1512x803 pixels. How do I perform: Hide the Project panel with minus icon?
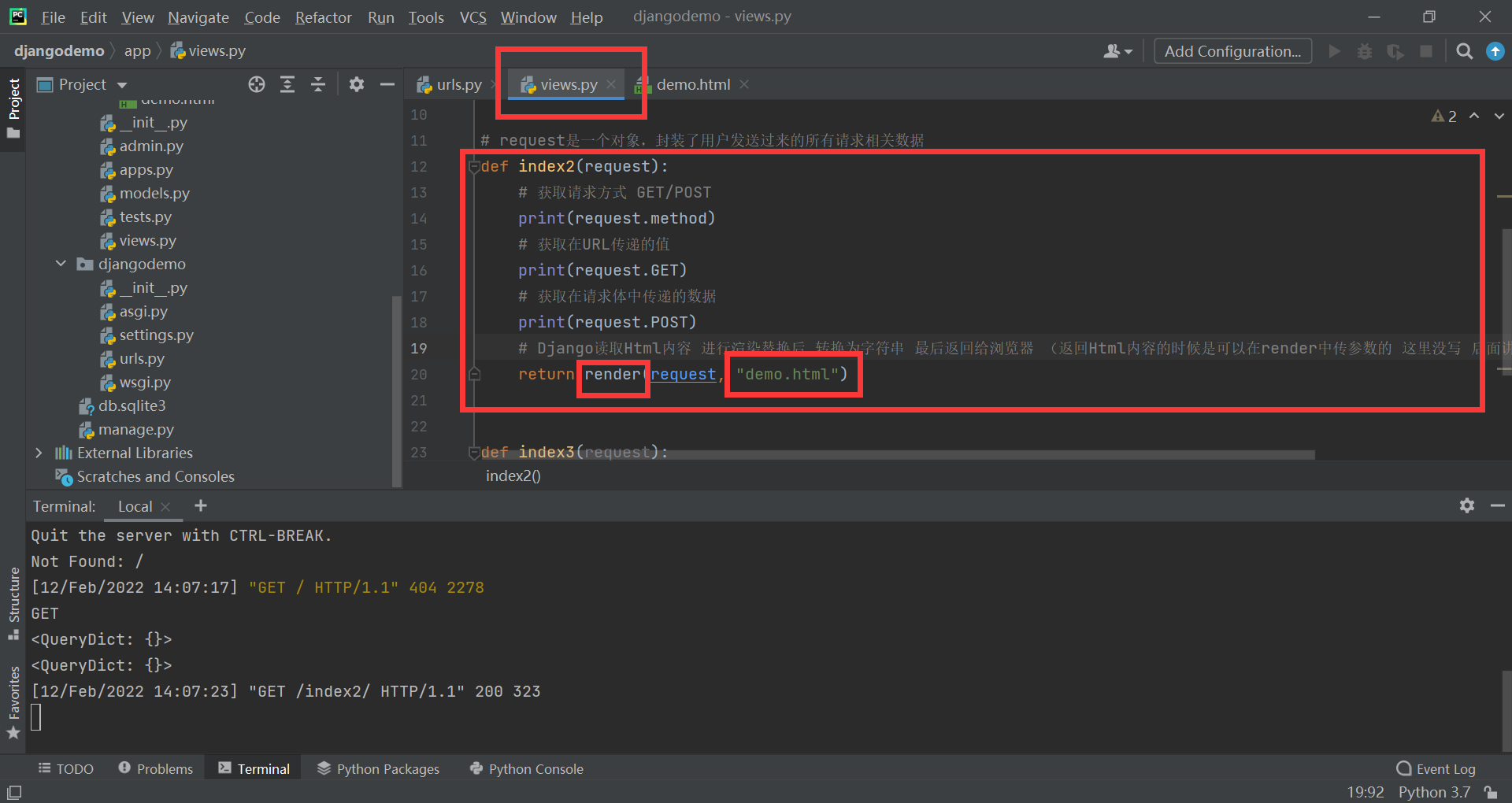coord(387,84)
